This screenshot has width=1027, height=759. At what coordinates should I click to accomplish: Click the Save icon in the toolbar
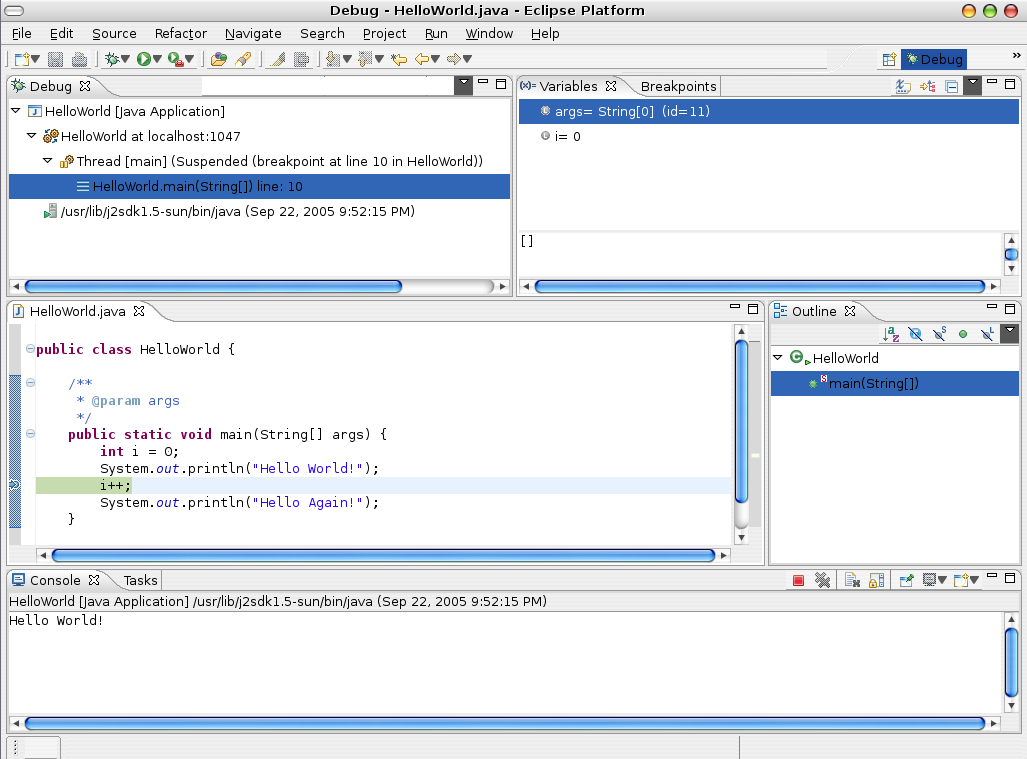point(56,59)
